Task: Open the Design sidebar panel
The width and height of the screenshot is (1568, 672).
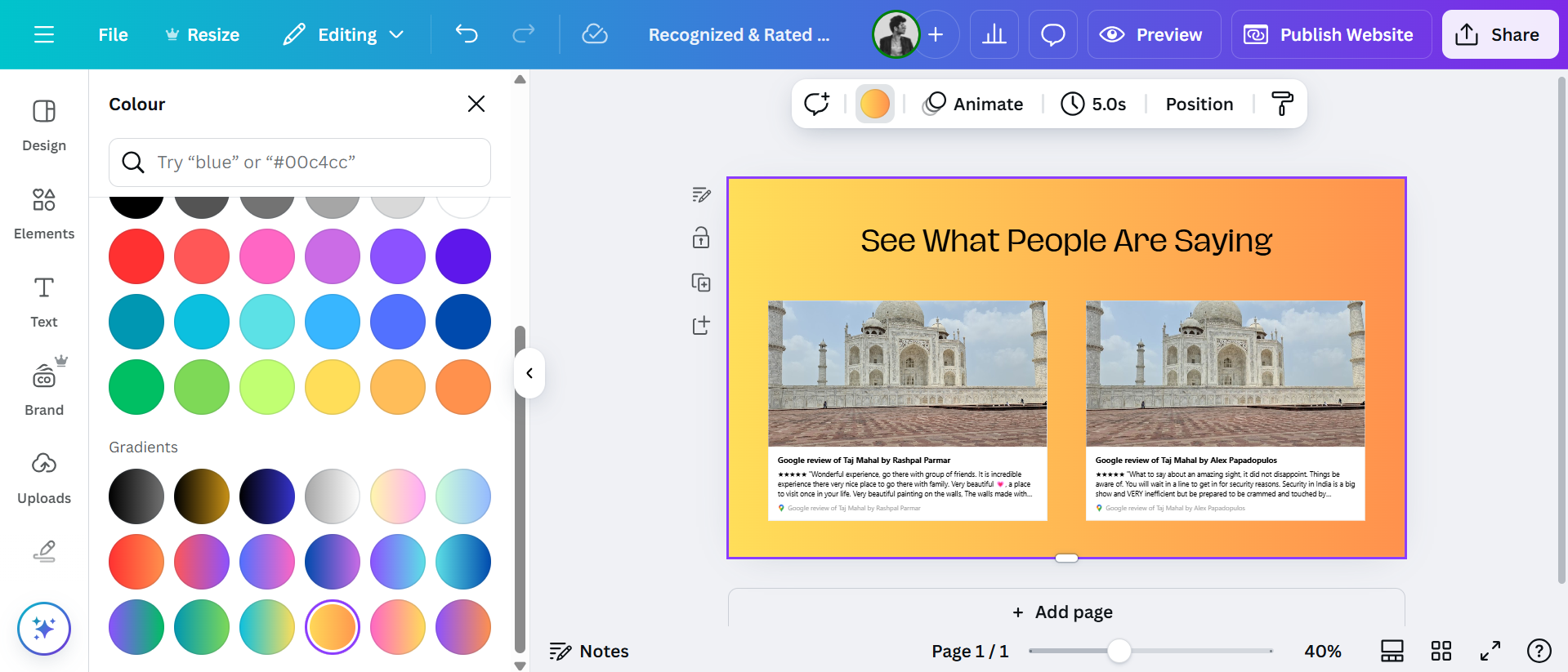Action: point(44,125)
